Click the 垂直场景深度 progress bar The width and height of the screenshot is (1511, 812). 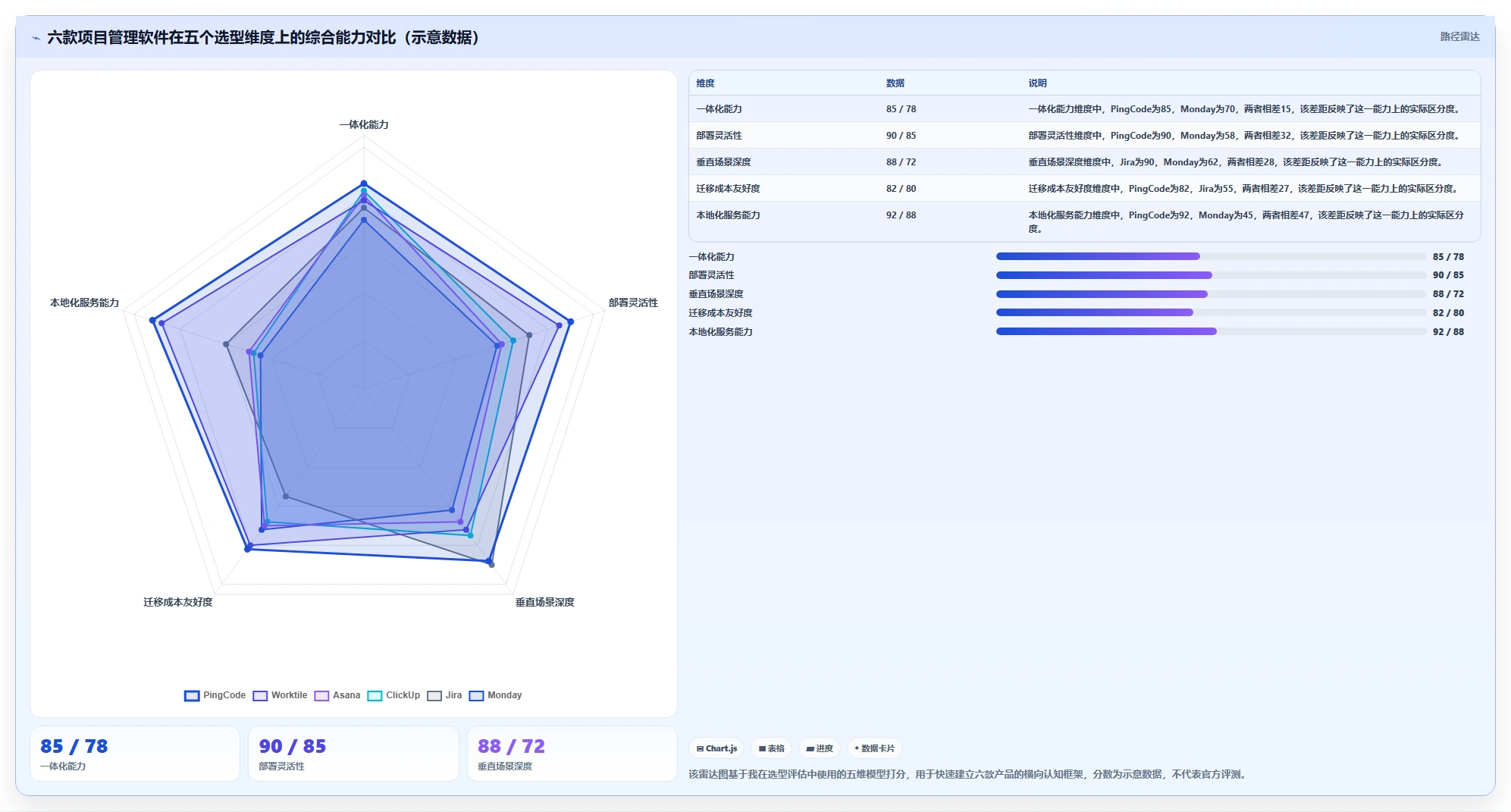click(x=1211, y=294)
